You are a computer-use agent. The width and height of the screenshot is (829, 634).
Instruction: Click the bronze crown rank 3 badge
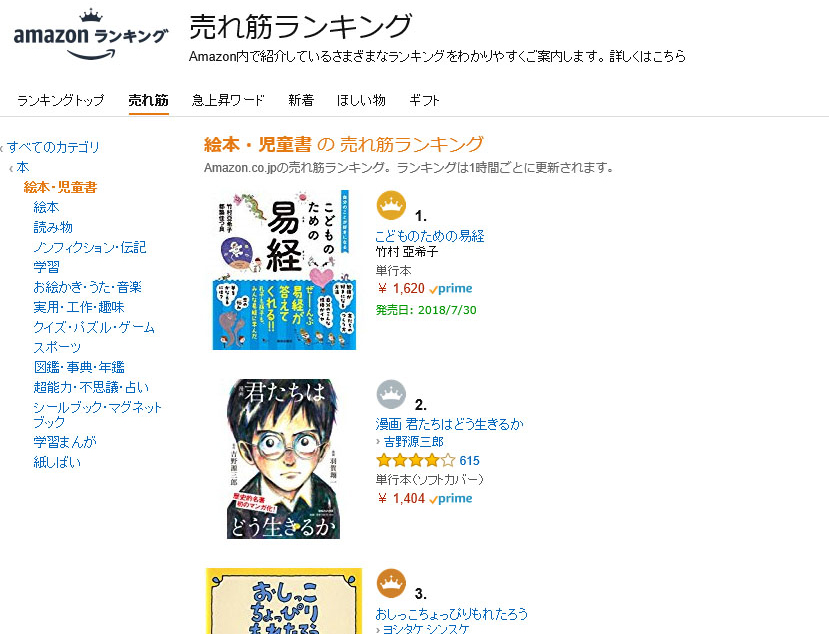(x=391, y=583)
